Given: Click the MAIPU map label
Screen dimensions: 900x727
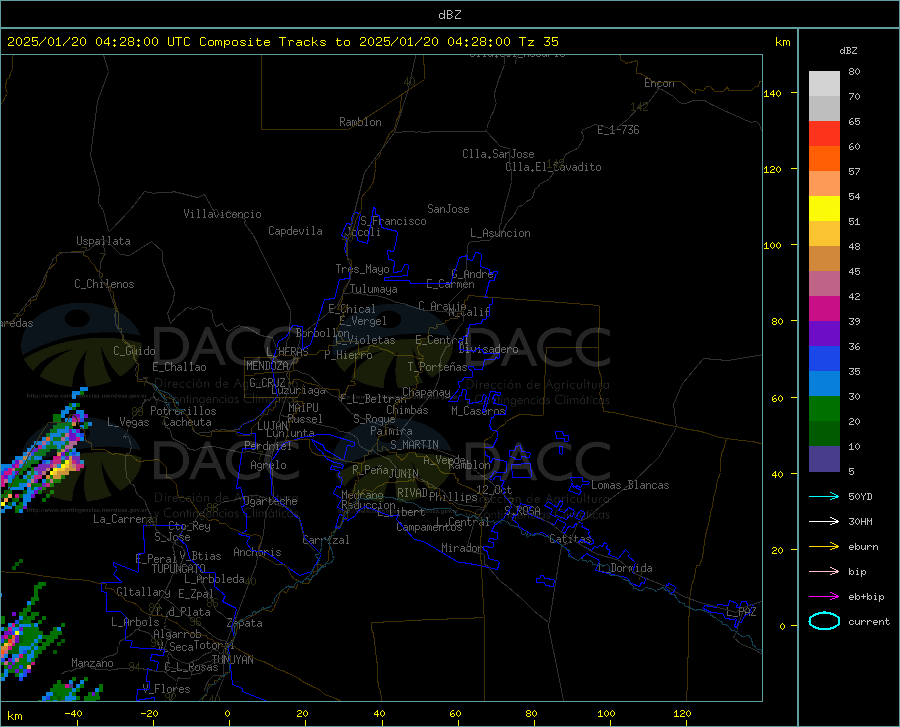Looking at the screenshot, I should [303, 407].
